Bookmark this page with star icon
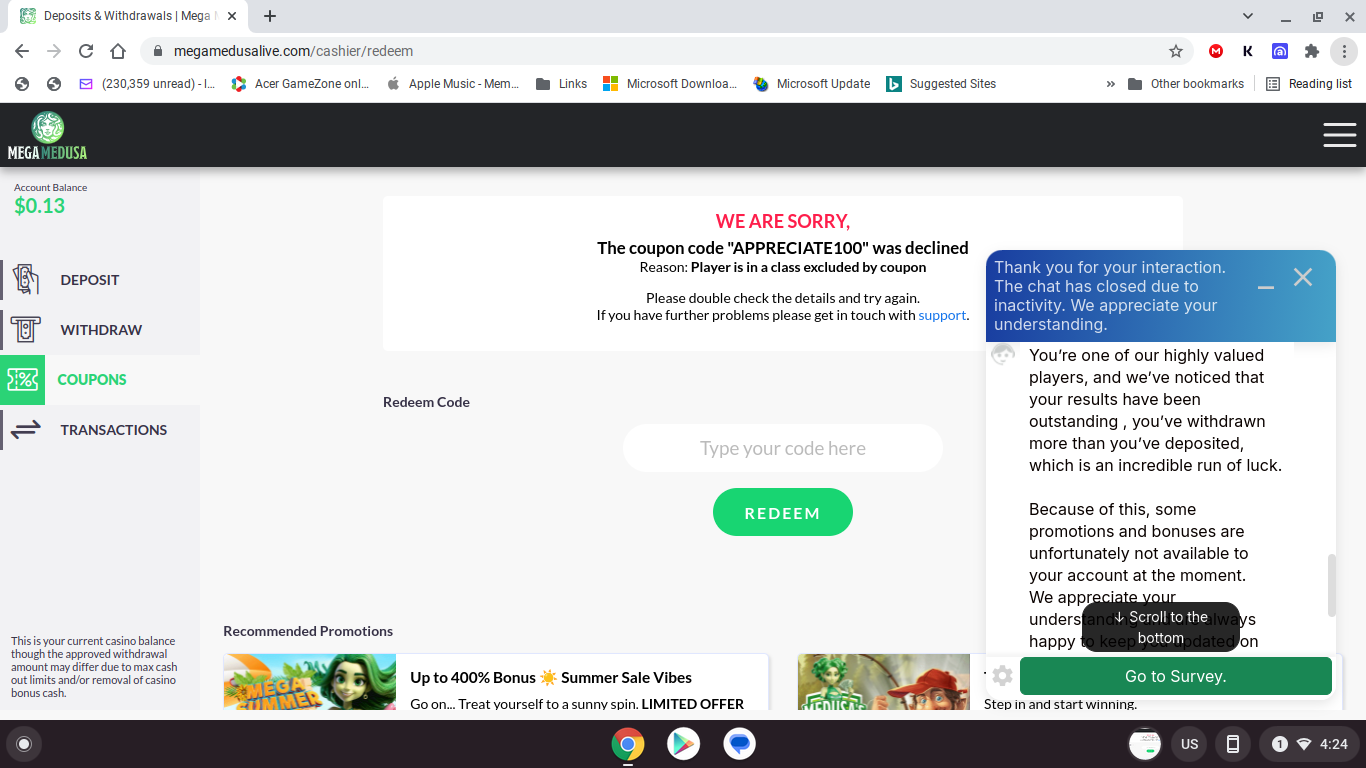The image size is (1366, 768). point(1176,51)
